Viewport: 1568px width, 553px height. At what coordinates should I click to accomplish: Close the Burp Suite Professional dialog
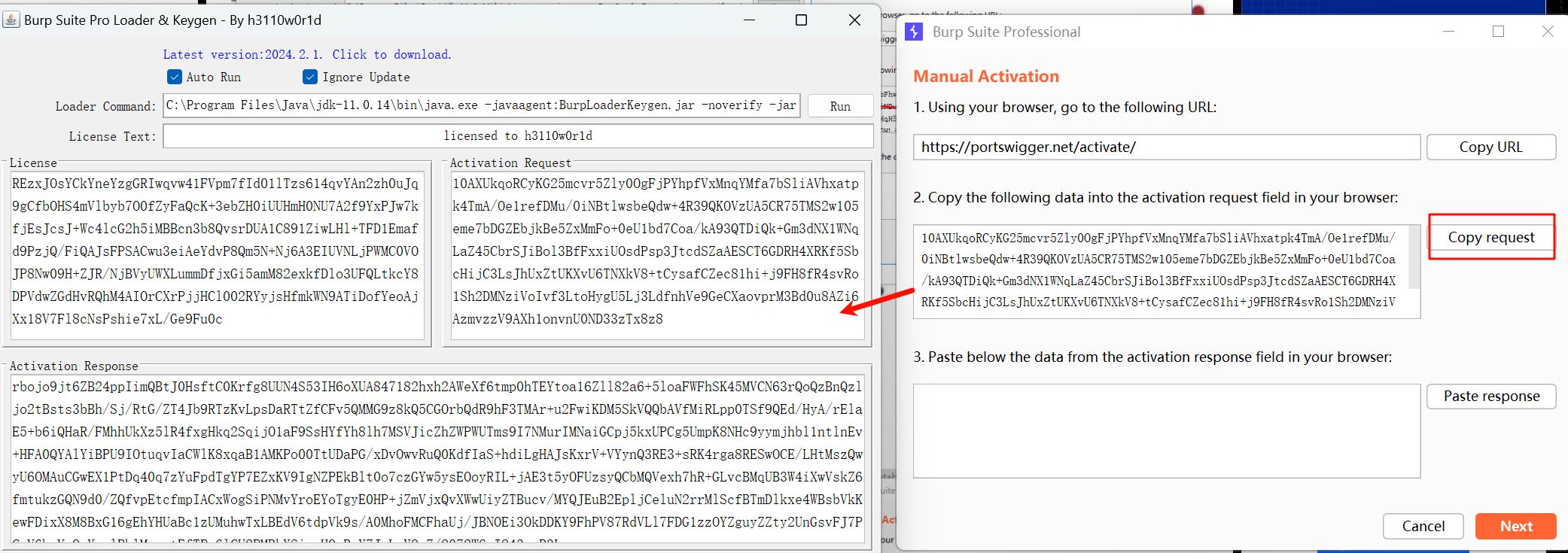point(1548,32)
